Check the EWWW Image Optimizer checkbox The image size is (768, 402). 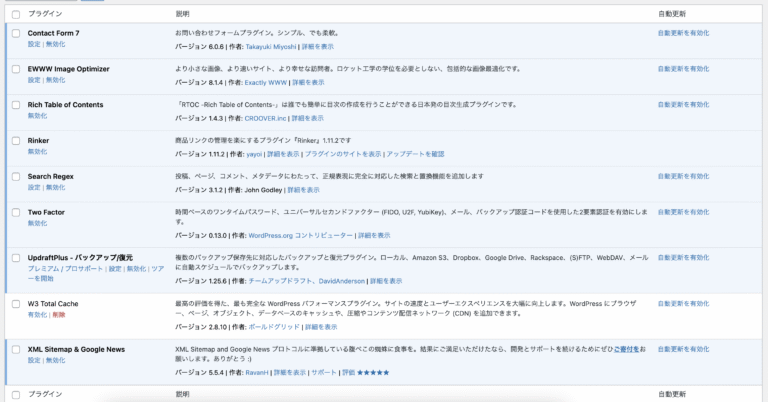click(x=16, y=69)
